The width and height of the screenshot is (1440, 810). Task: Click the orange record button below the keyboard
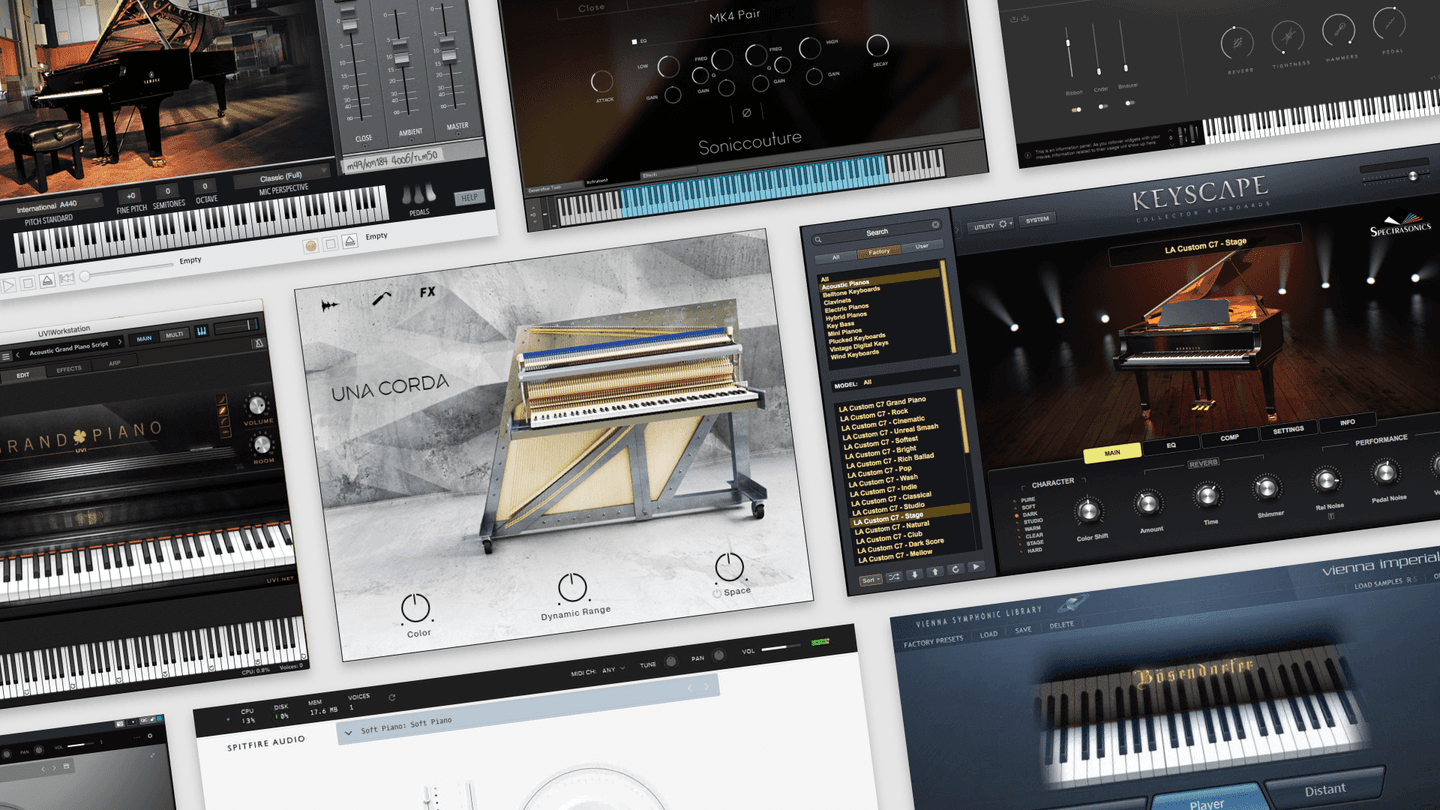point(311,246)
